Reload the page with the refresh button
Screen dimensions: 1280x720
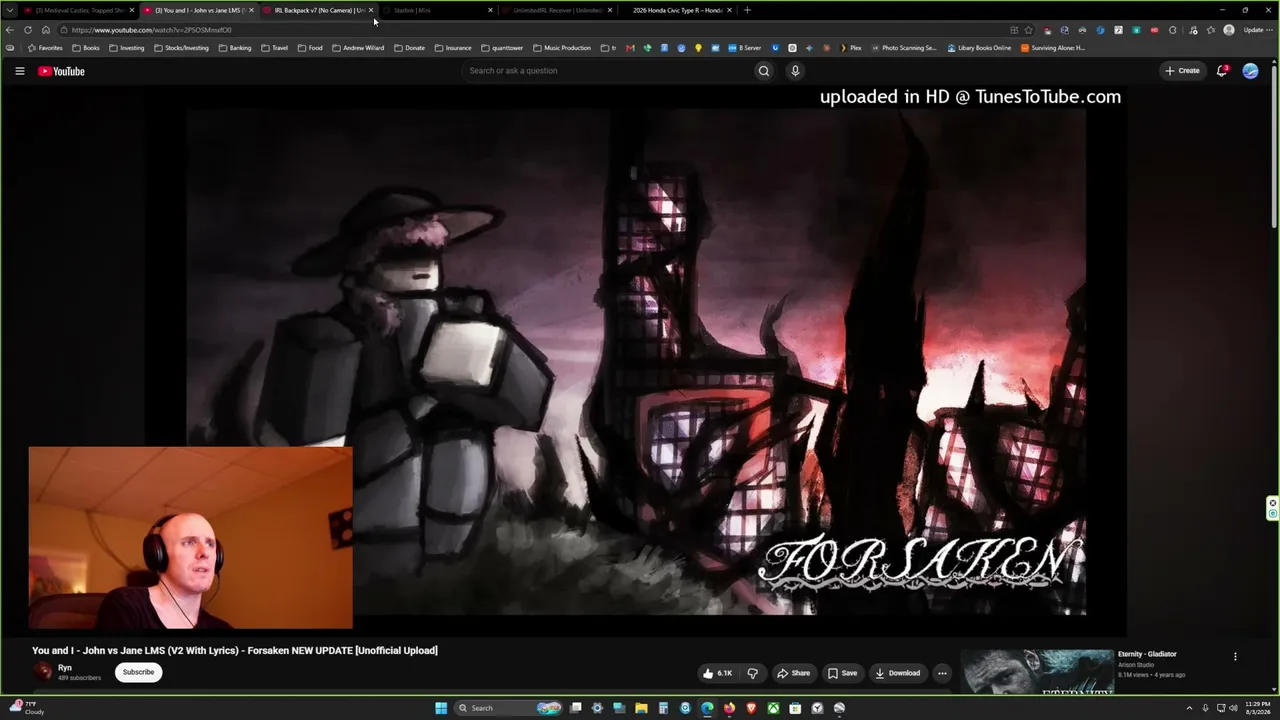coord(28,30)
